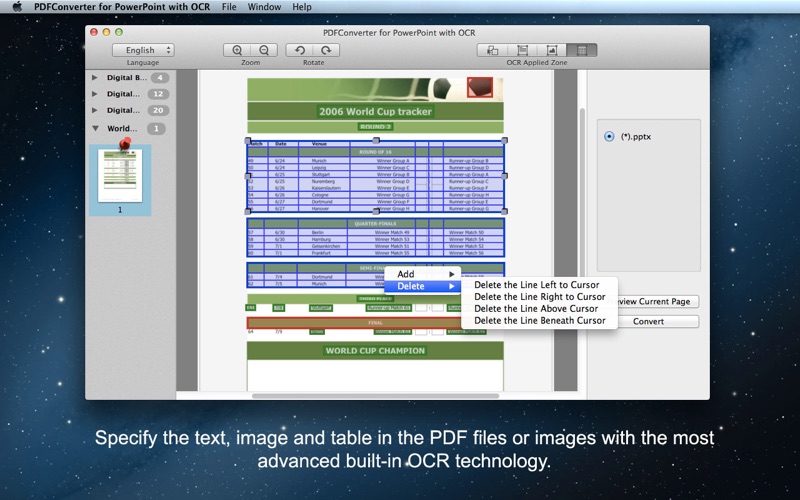Select the (*).pptx output format radio button
This screenshot has width=800, height=500.
(x=609, y=137)
